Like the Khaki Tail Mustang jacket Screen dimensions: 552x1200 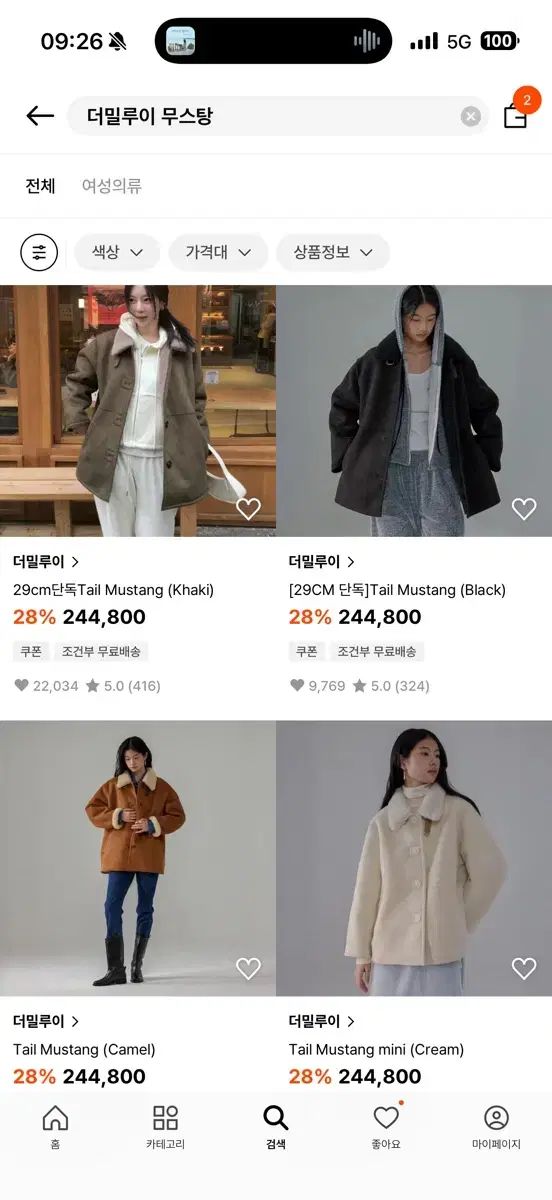click(248, 509)
